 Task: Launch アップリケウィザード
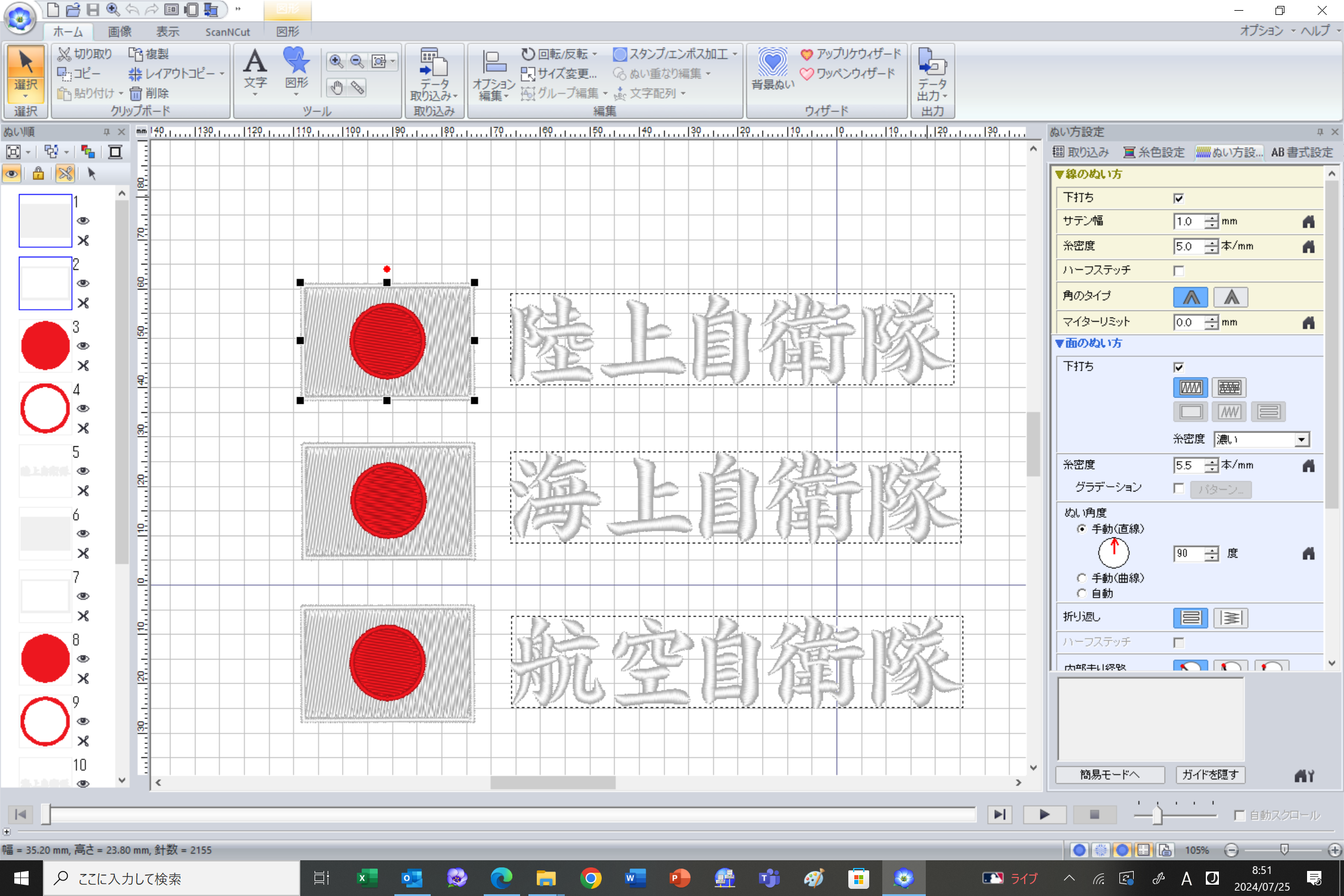(850, 54)
